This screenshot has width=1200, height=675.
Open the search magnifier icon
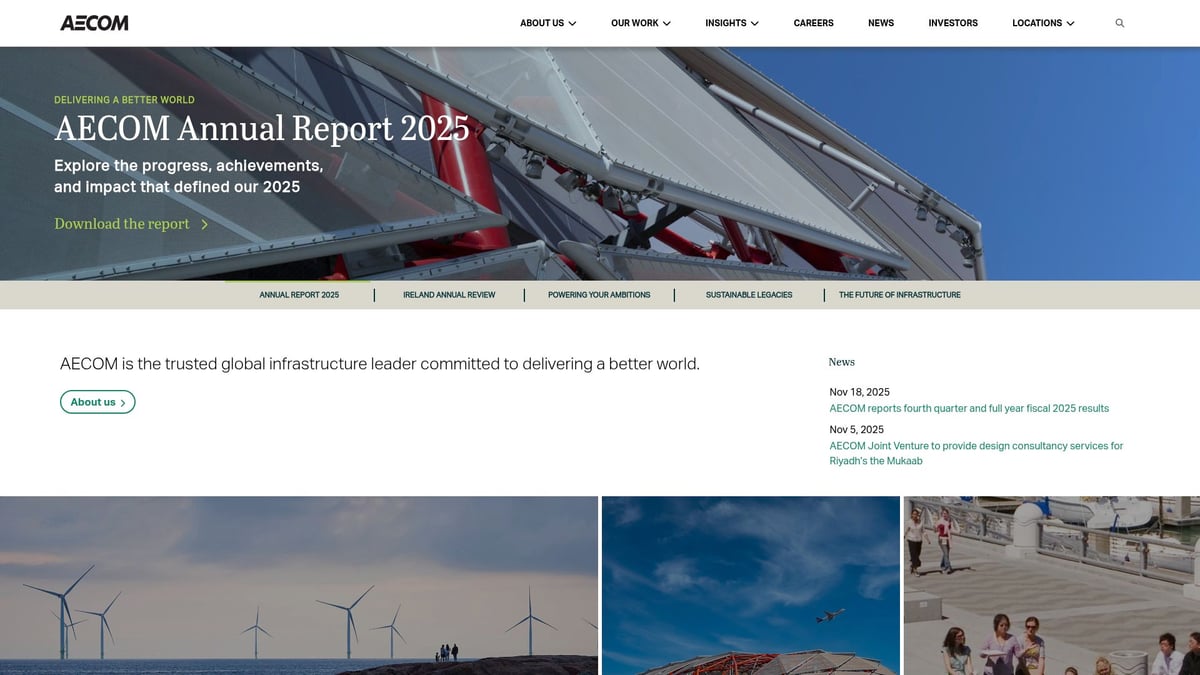click(x=1119, y=23)
